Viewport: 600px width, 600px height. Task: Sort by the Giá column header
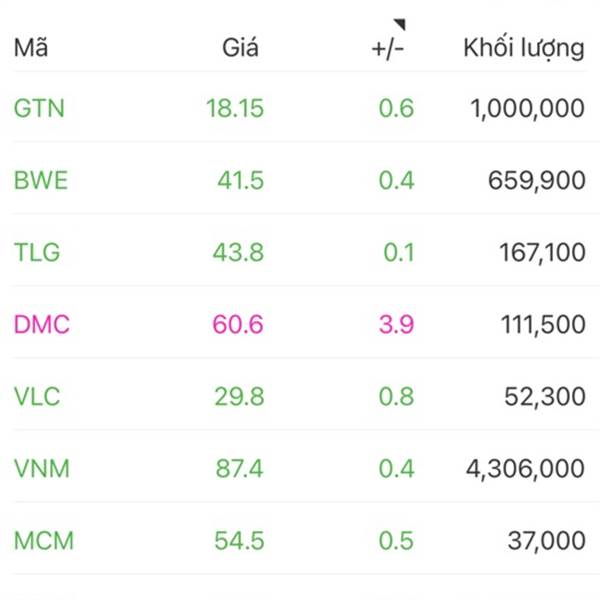240,48
